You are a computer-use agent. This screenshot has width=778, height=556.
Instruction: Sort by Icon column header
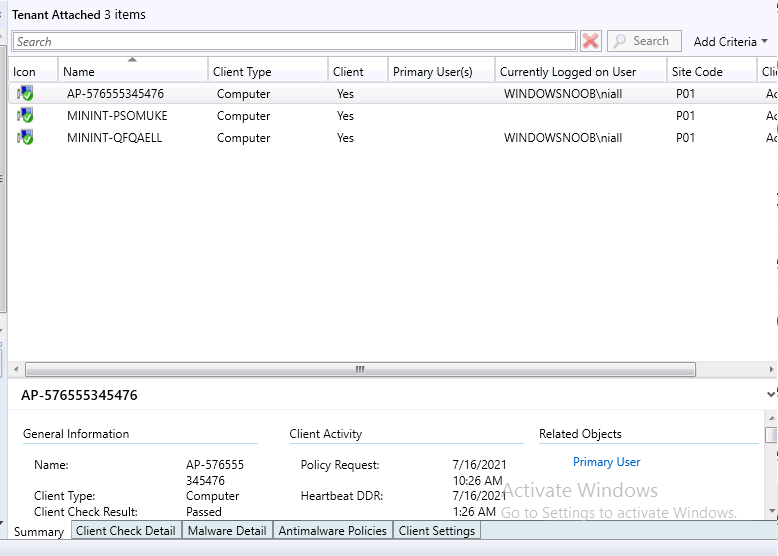[33, 71]
